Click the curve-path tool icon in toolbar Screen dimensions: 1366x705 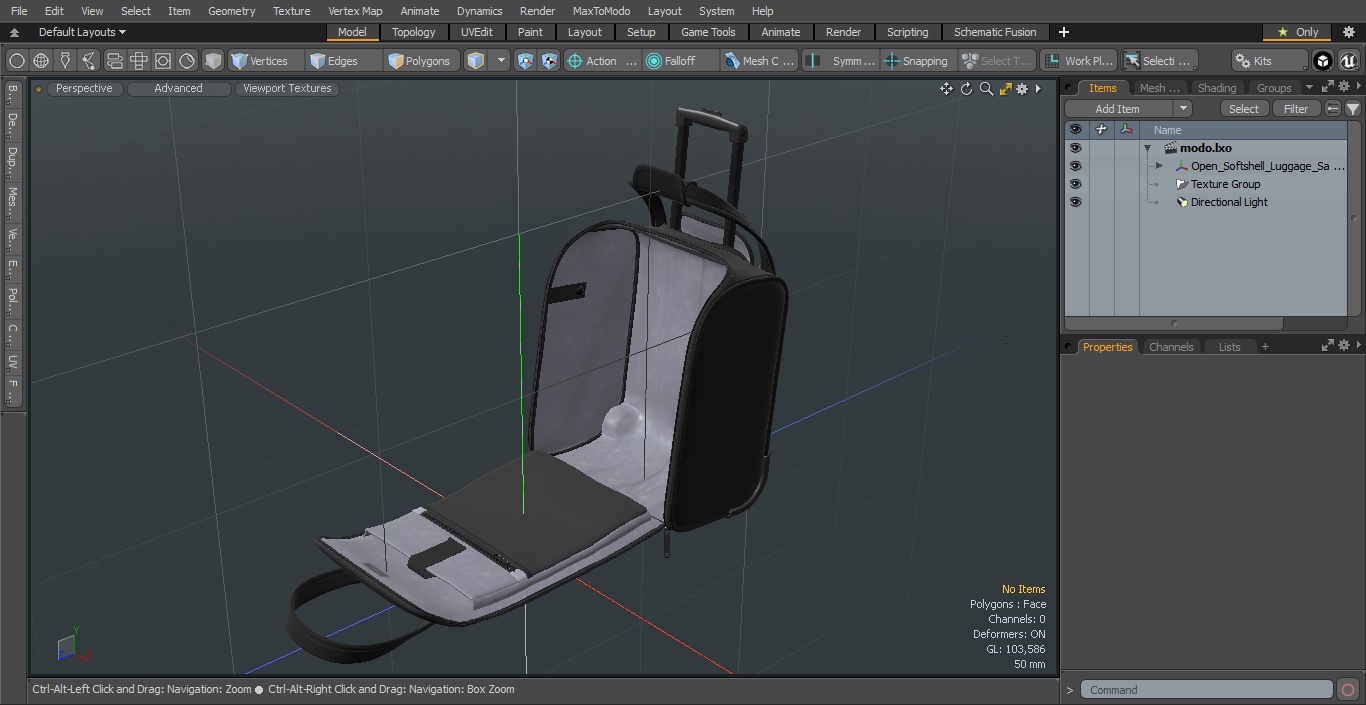(x=89, y=61)
